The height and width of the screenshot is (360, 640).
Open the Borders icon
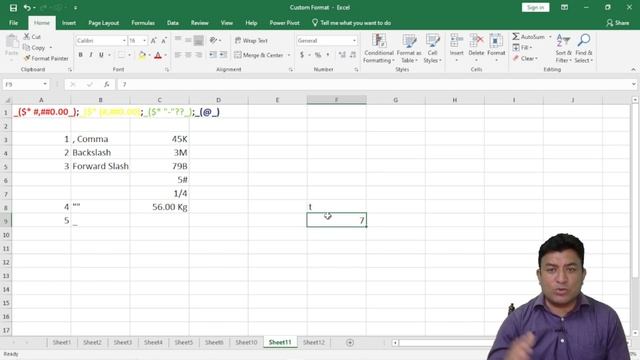point(122,55)
